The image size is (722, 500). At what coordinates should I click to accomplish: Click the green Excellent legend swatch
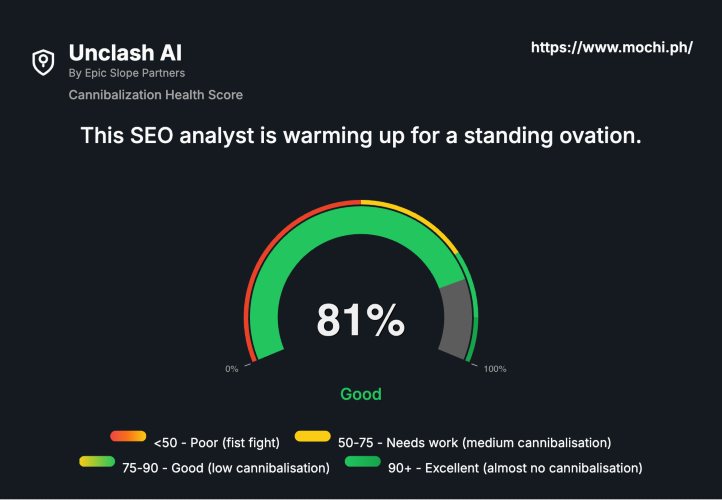(x=363, y=462)
